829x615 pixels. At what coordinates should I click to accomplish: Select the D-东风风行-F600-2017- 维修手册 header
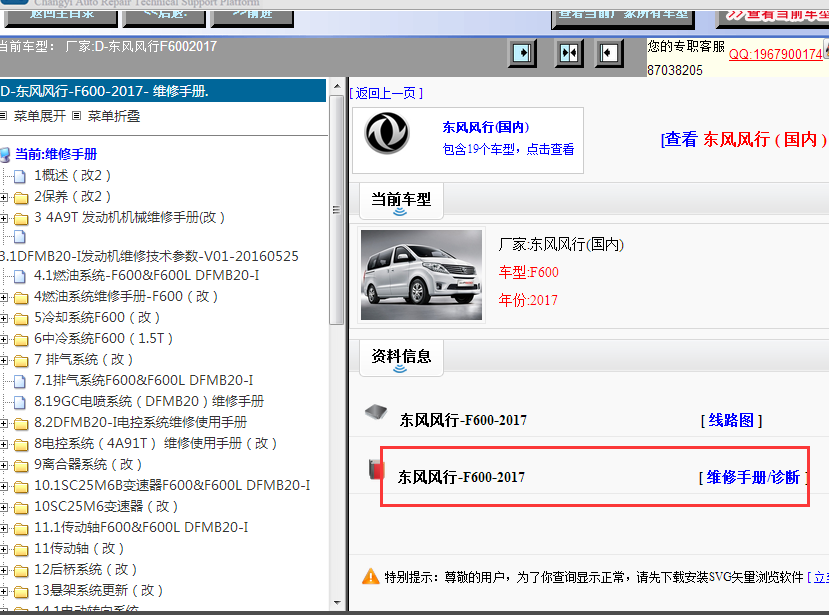coord(162,91)
